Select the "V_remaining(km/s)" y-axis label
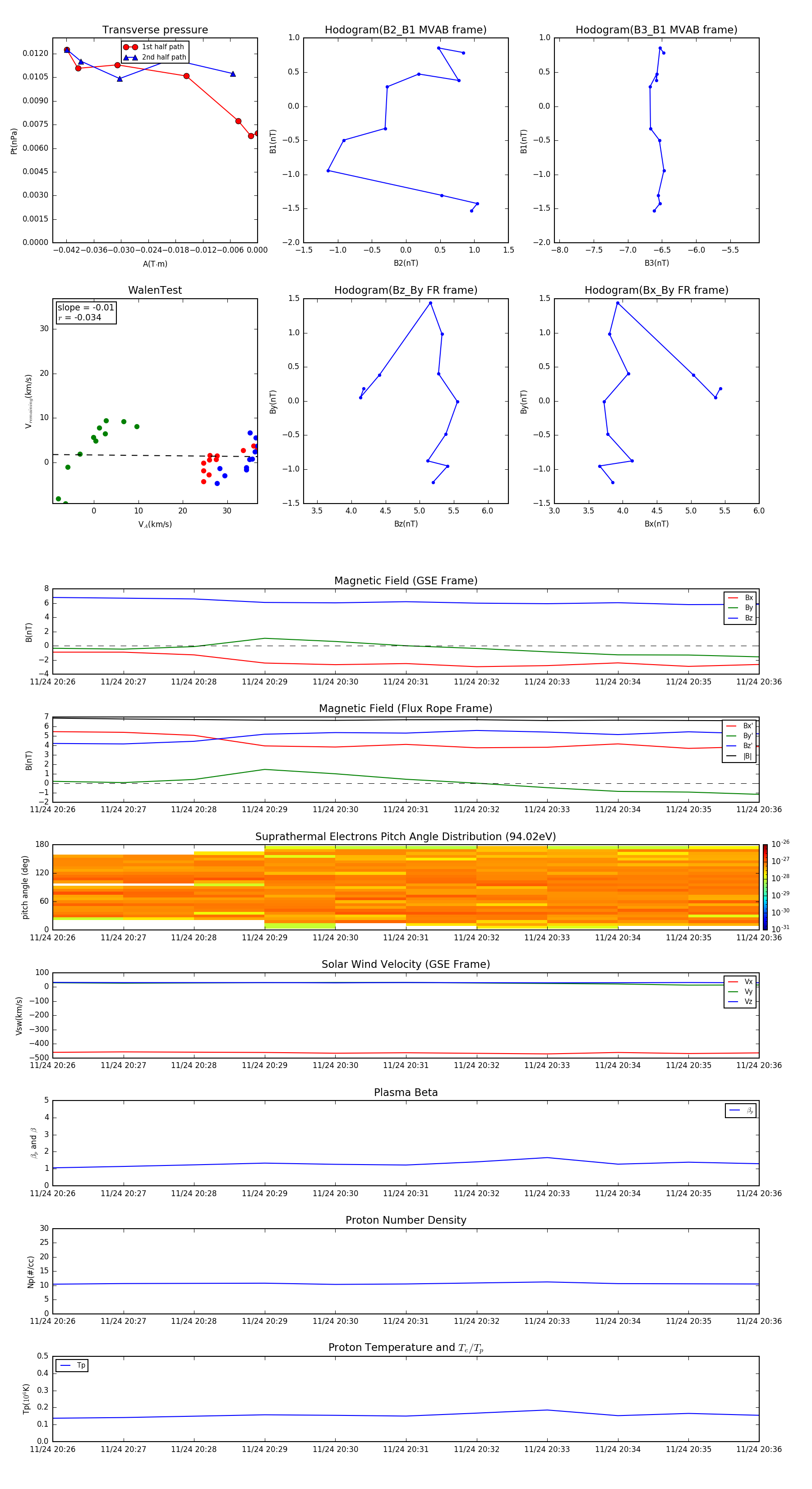The image size is (812, 1489). click(28, 401)
